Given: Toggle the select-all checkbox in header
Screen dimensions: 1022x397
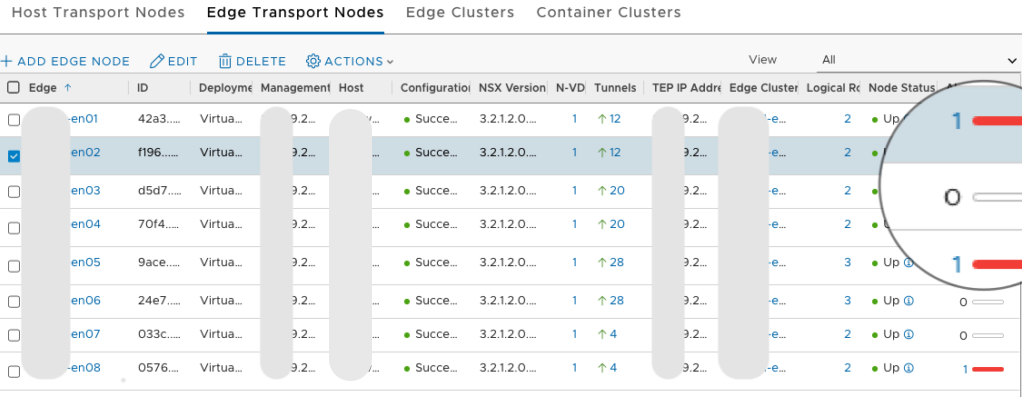Looking at the screenshot, I should pos(14,88).
